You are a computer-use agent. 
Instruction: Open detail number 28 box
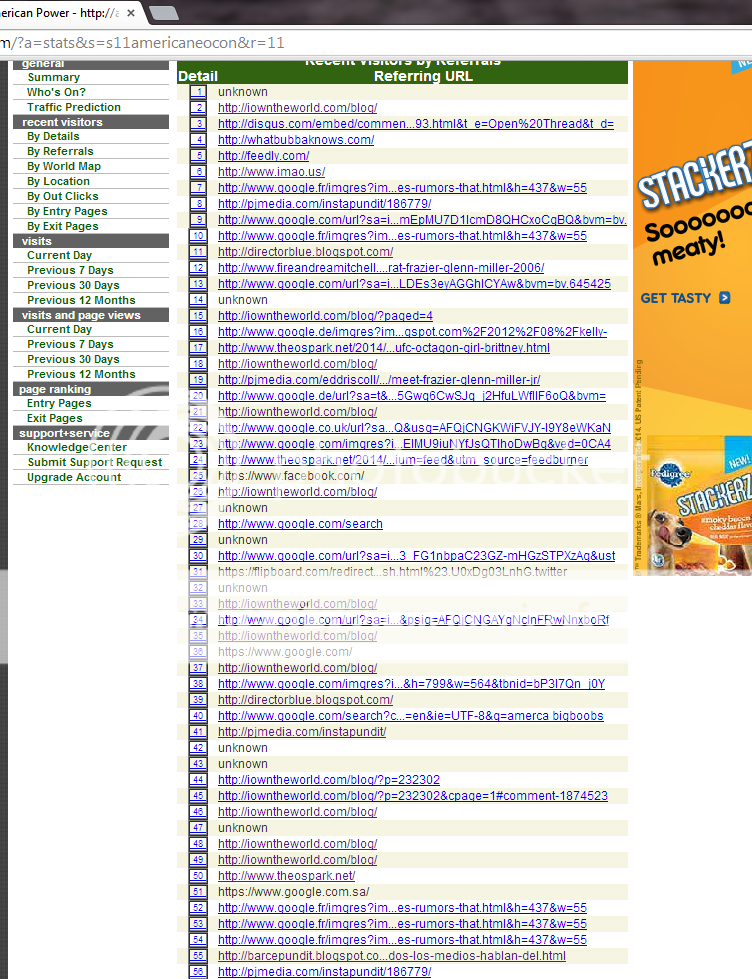coord(199,524)
